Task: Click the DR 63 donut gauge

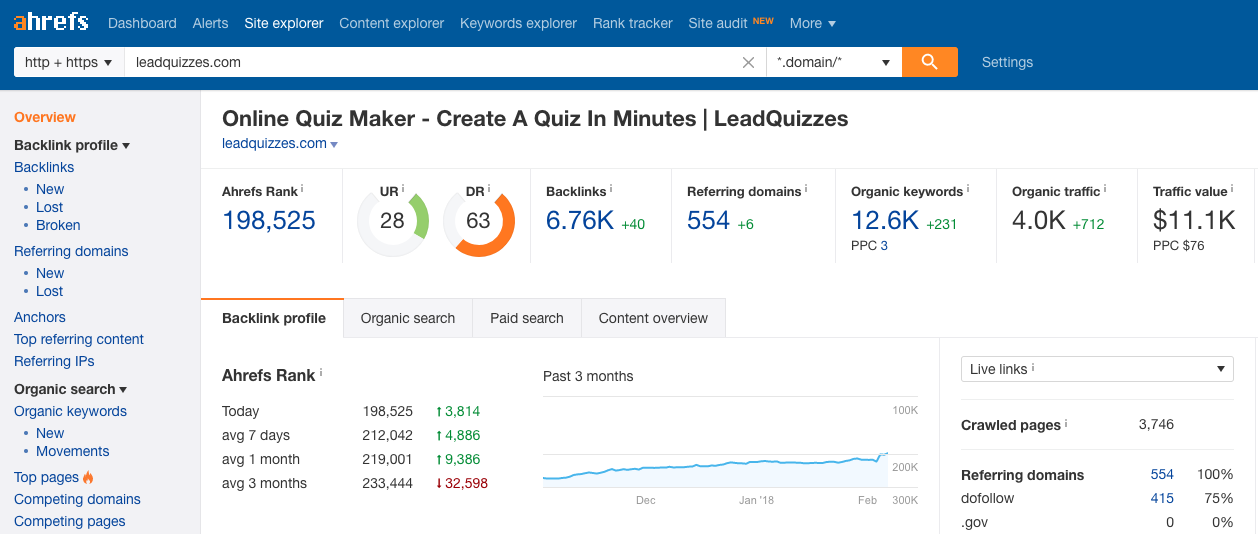Action: [478, 220]
